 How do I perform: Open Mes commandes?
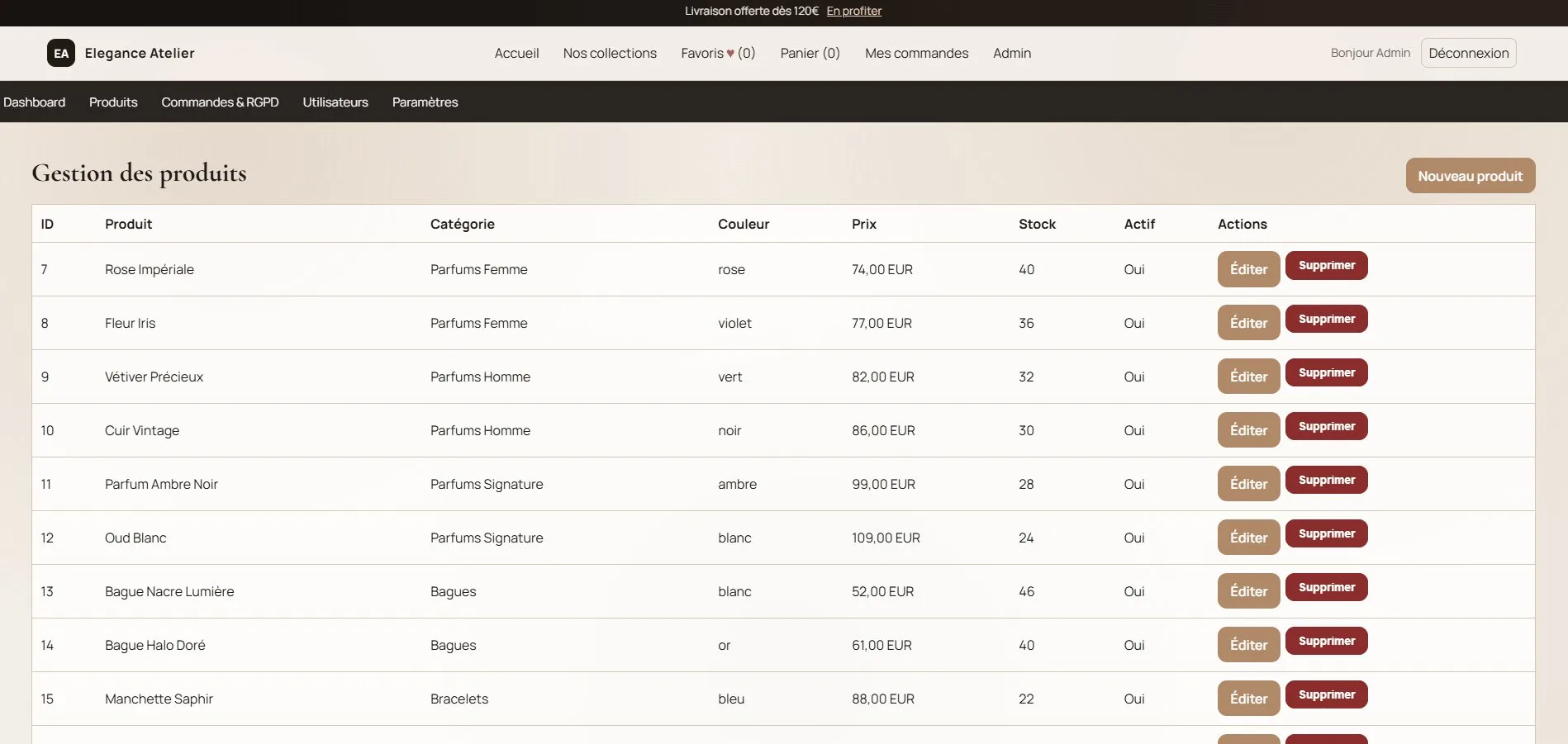pyautogui.click(x=916, y=53)
